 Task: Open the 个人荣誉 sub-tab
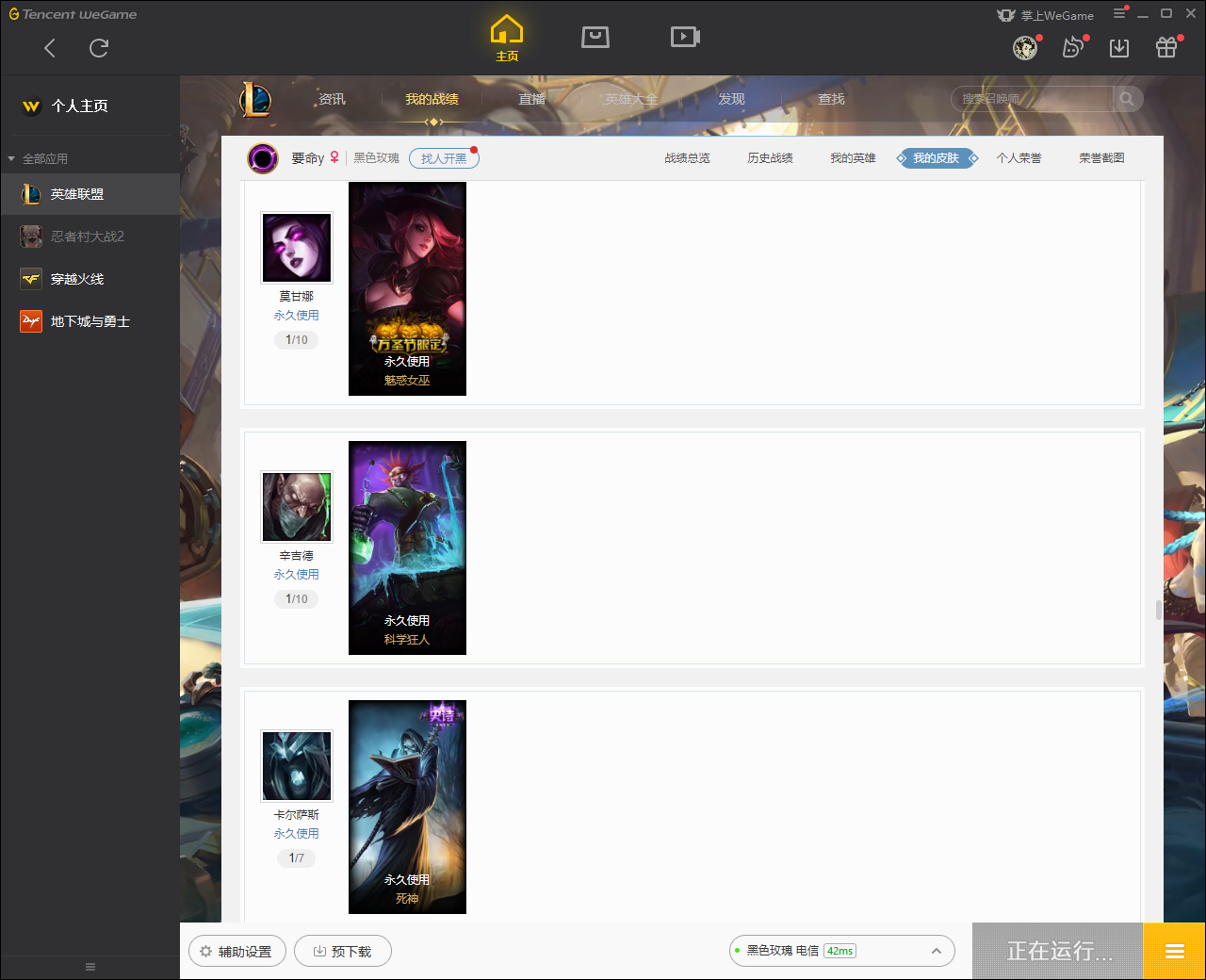click(x=1019, y=158)
